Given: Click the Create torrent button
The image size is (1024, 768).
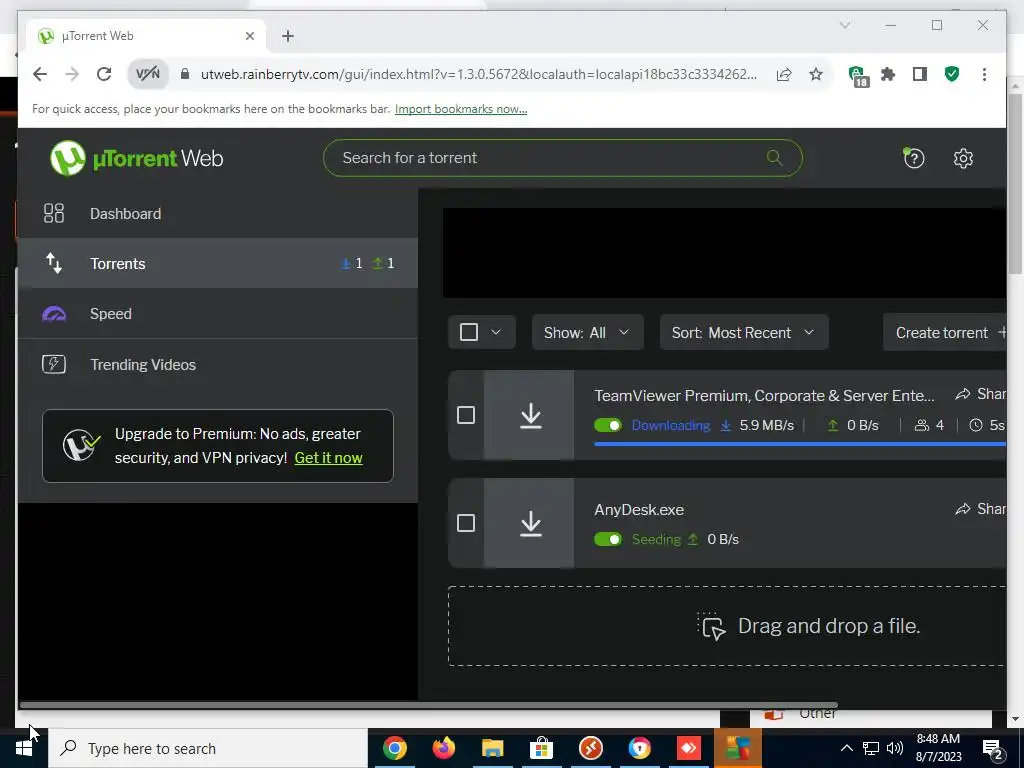Looking at the screenshot, I should pos(944,332).
